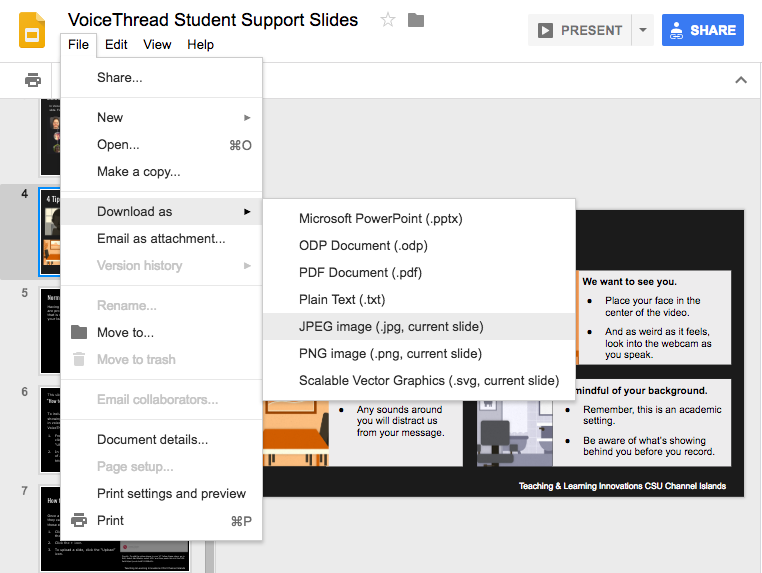The height and width of the screenshot is (573, 762).
Task: Click the Google Slides logo icon
Action: click(x=32, y=30)
